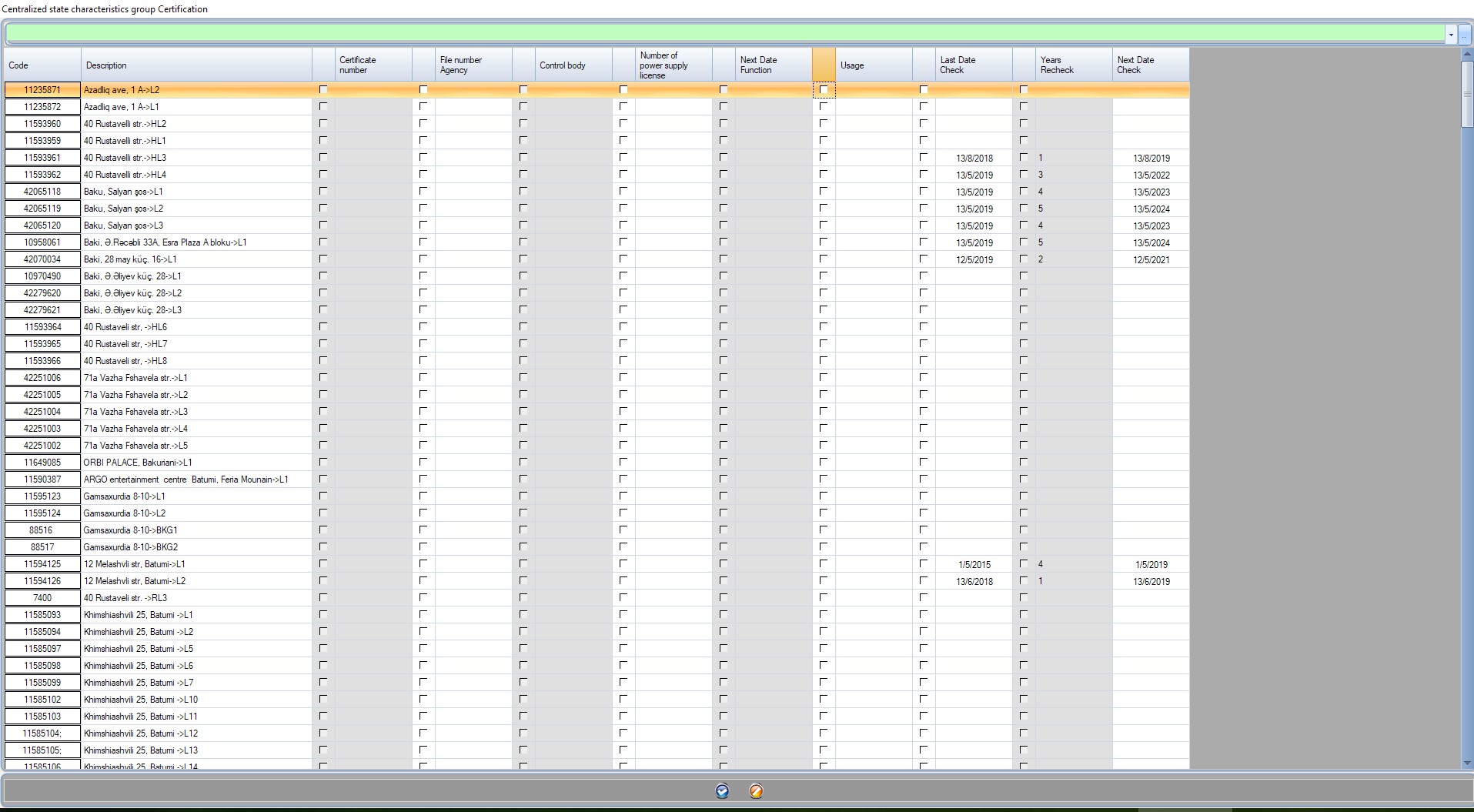Click the vertical scrollbar down arrow
The height and width of the screenshot is (812, 1474).
click(x=1467, y=763)
